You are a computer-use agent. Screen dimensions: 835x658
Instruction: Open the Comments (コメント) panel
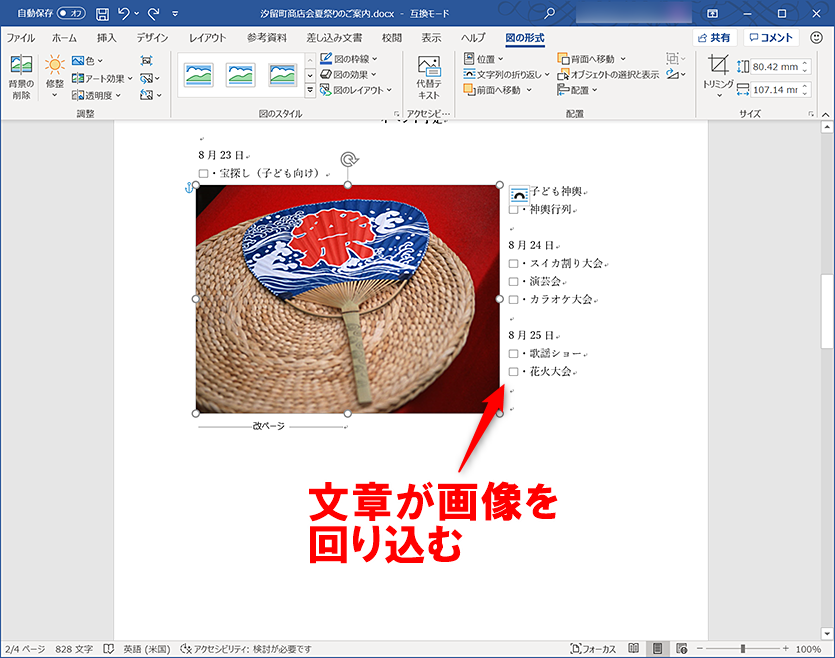(x=772, y=38)
